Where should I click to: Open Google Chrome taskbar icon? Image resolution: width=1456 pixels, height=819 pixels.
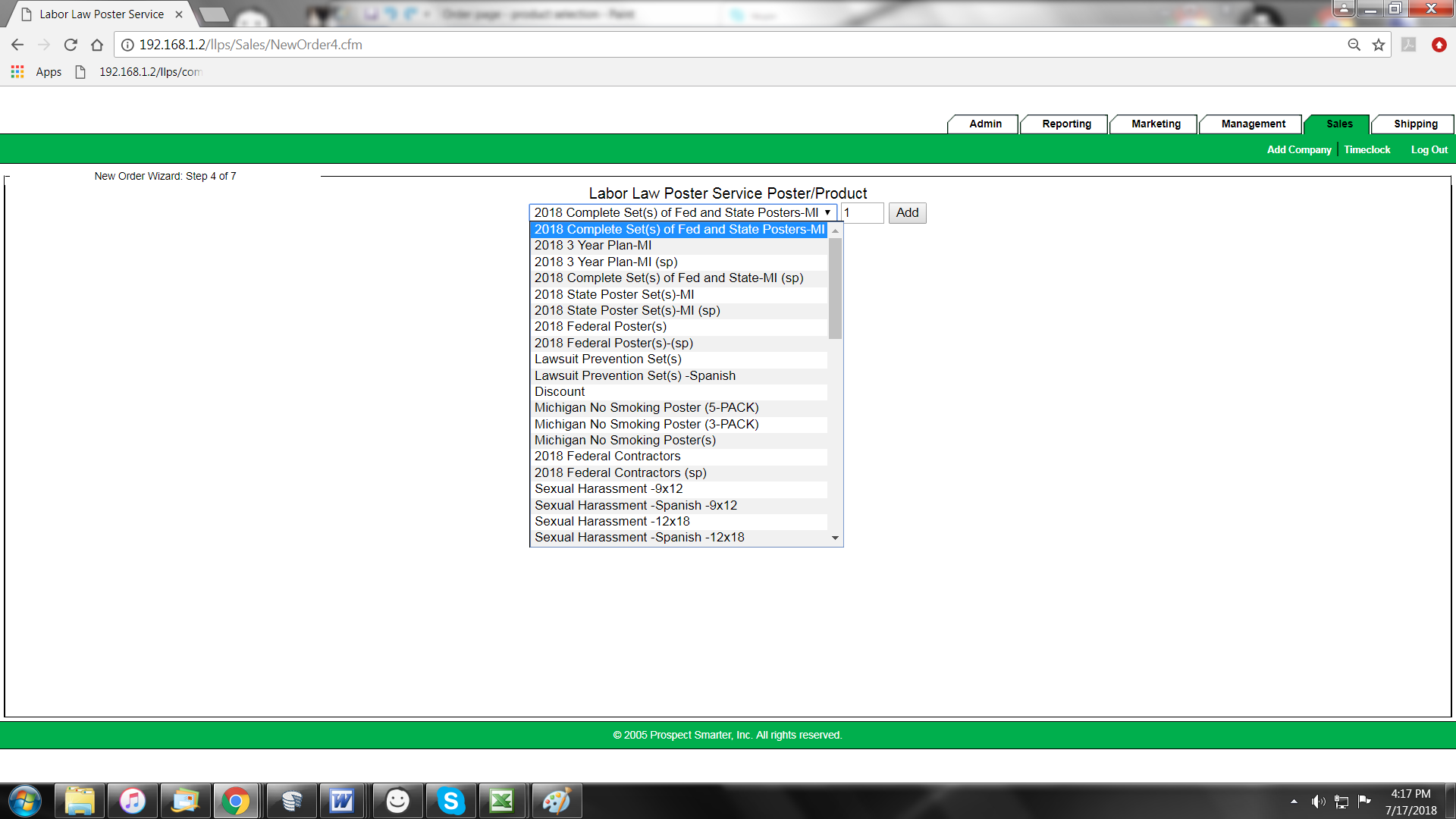pos(236,801)
